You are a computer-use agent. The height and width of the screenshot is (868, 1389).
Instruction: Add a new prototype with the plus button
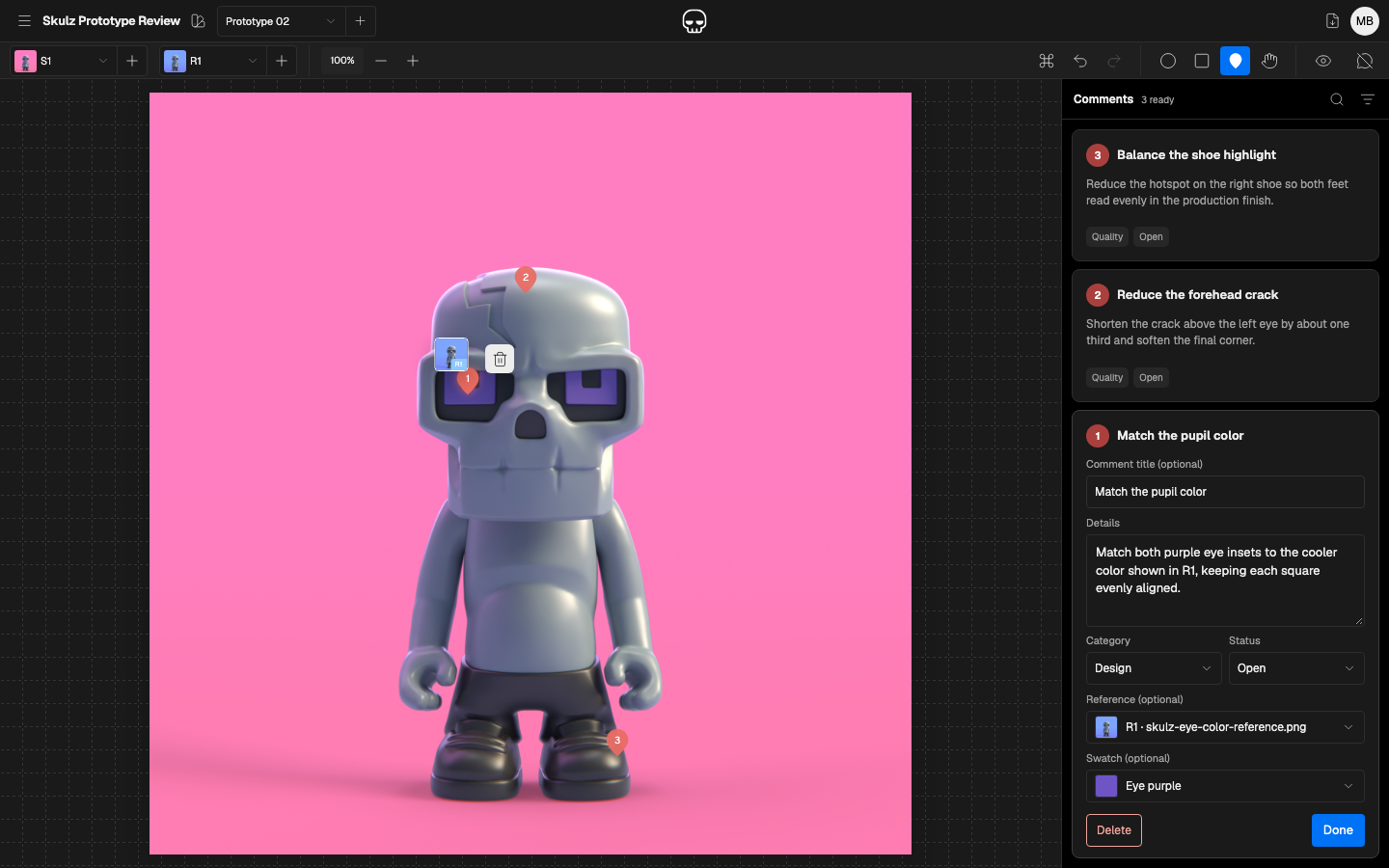[x=361, y=21]
